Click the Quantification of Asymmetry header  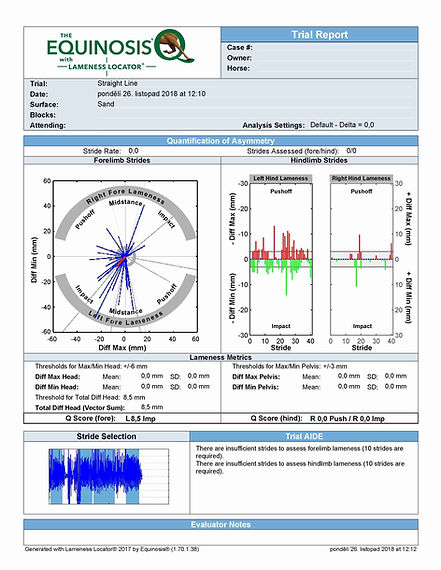[221, 141]
